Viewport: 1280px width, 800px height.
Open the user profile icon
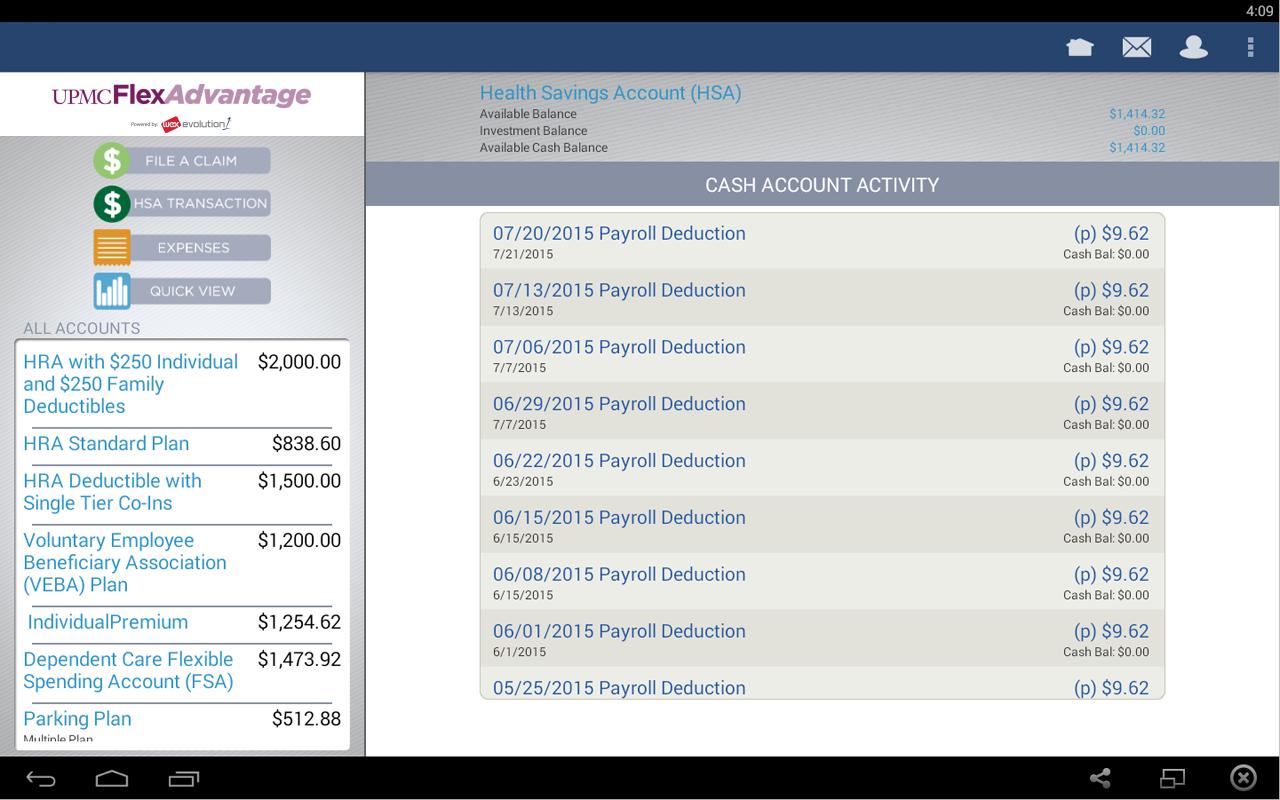tap(1194, 47)
